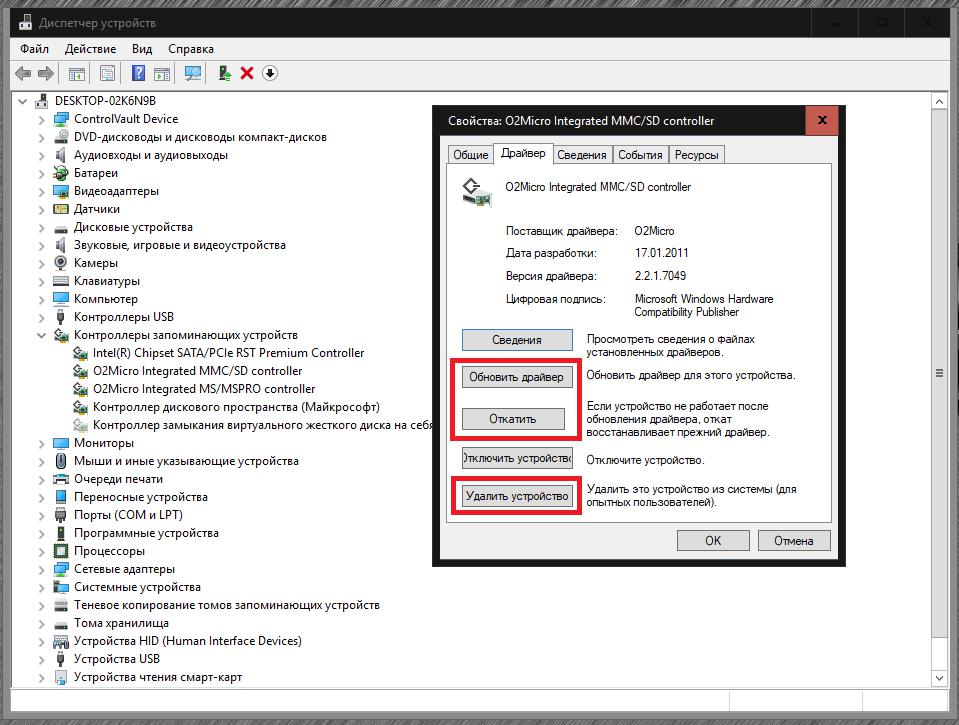Select O2Micro Integrated MS/MSPRO controller

(204, 389)
